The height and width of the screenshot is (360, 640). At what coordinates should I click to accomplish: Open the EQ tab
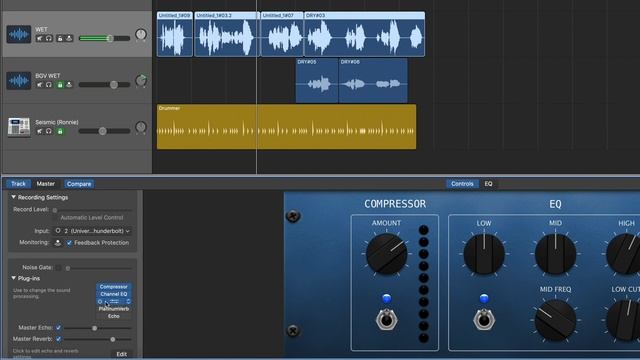pyautogui.click(x=489, y=184)
